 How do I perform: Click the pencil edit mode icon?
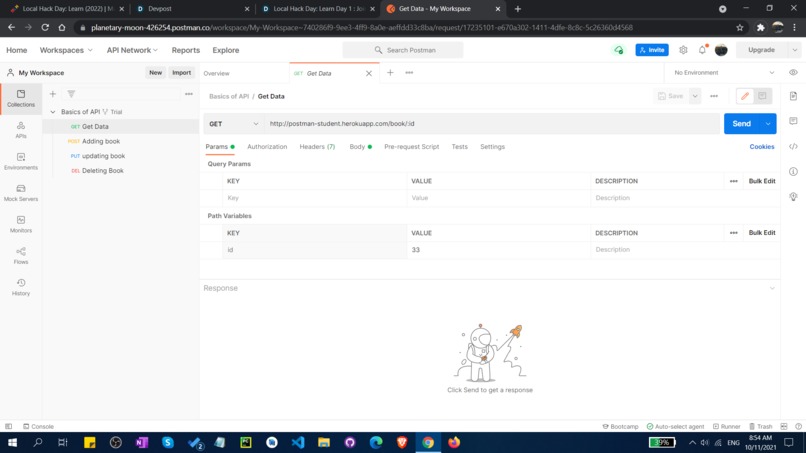point(745,96)
